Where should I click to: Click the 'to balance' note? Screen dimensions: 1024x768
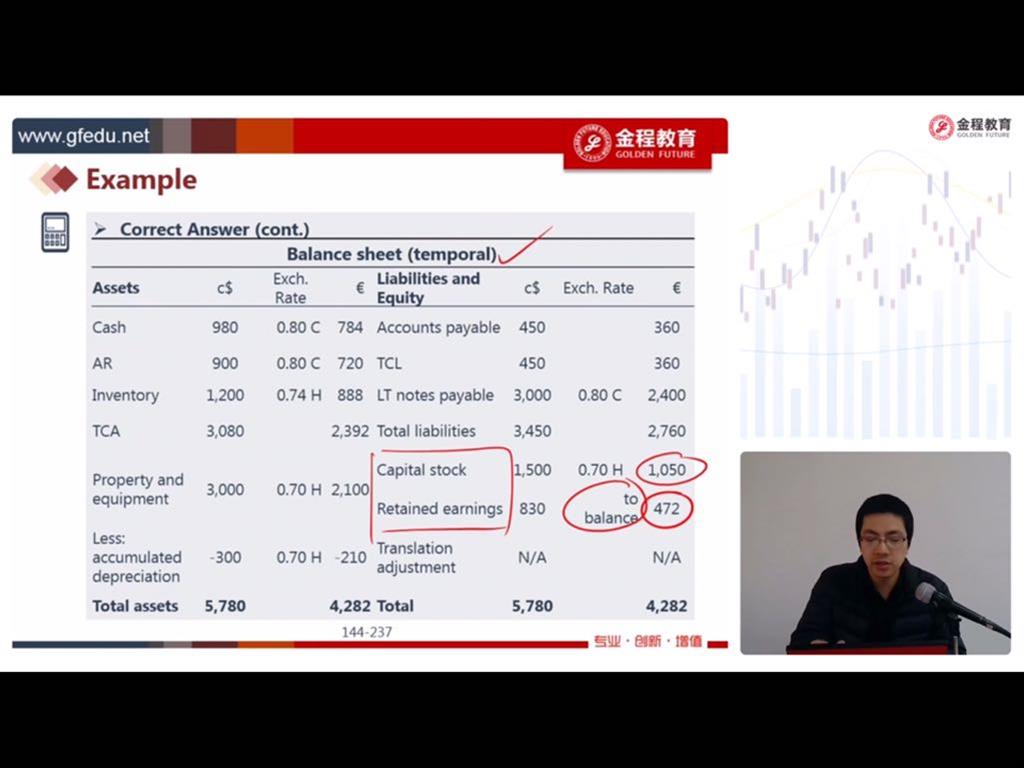point(611,509)
